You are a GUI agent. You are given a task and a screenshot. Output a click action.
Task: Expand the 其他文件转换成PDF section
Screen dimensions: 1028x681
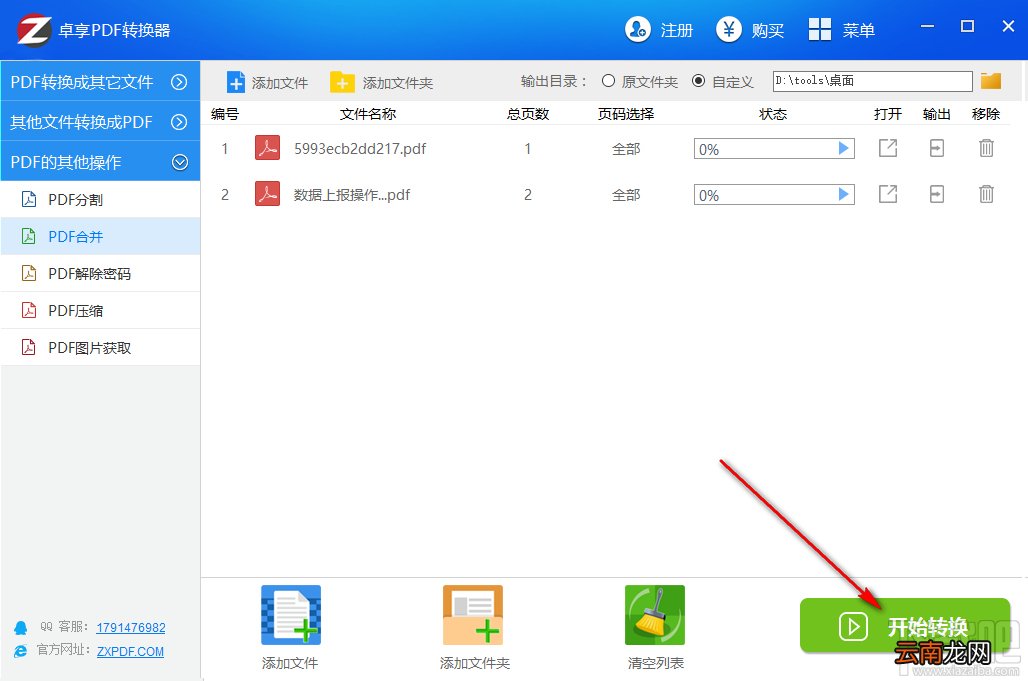100,122
